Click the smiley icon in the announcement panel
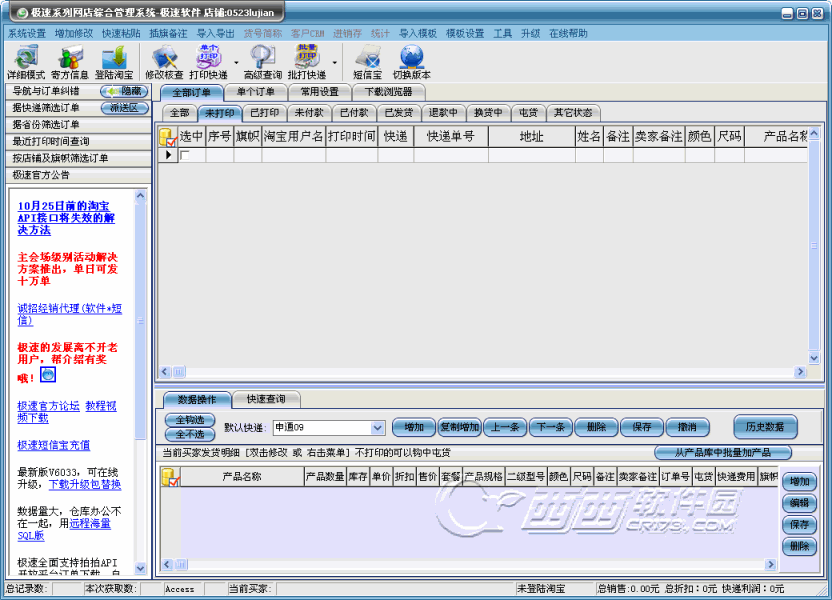Image resolution: width=832 pixels, height=600 pixels. pos(48,375)
